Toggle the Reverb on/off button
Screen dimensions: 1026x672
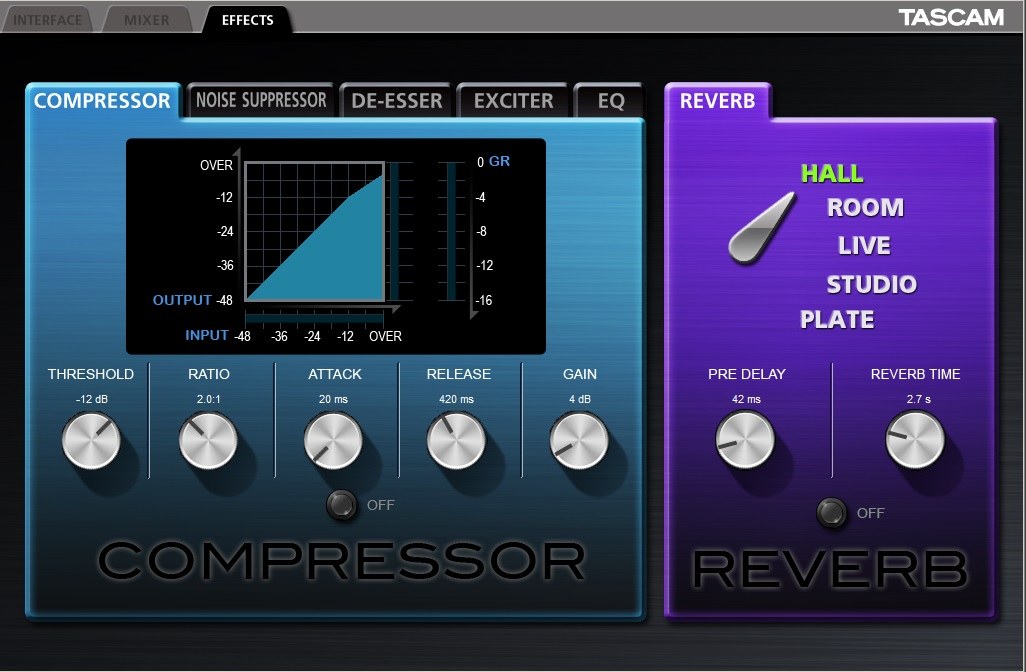click(x=832, y=513)
